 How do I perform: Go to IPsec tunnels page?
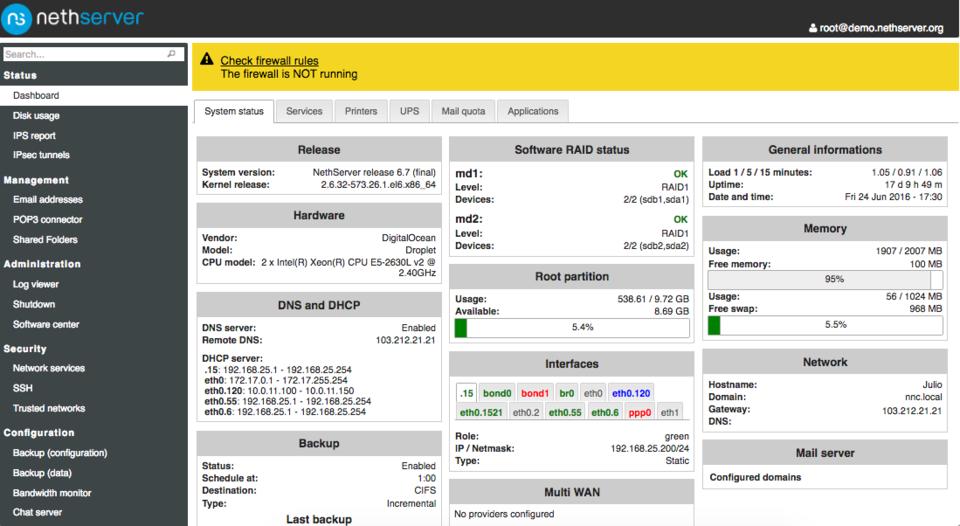tap(41, 155)
